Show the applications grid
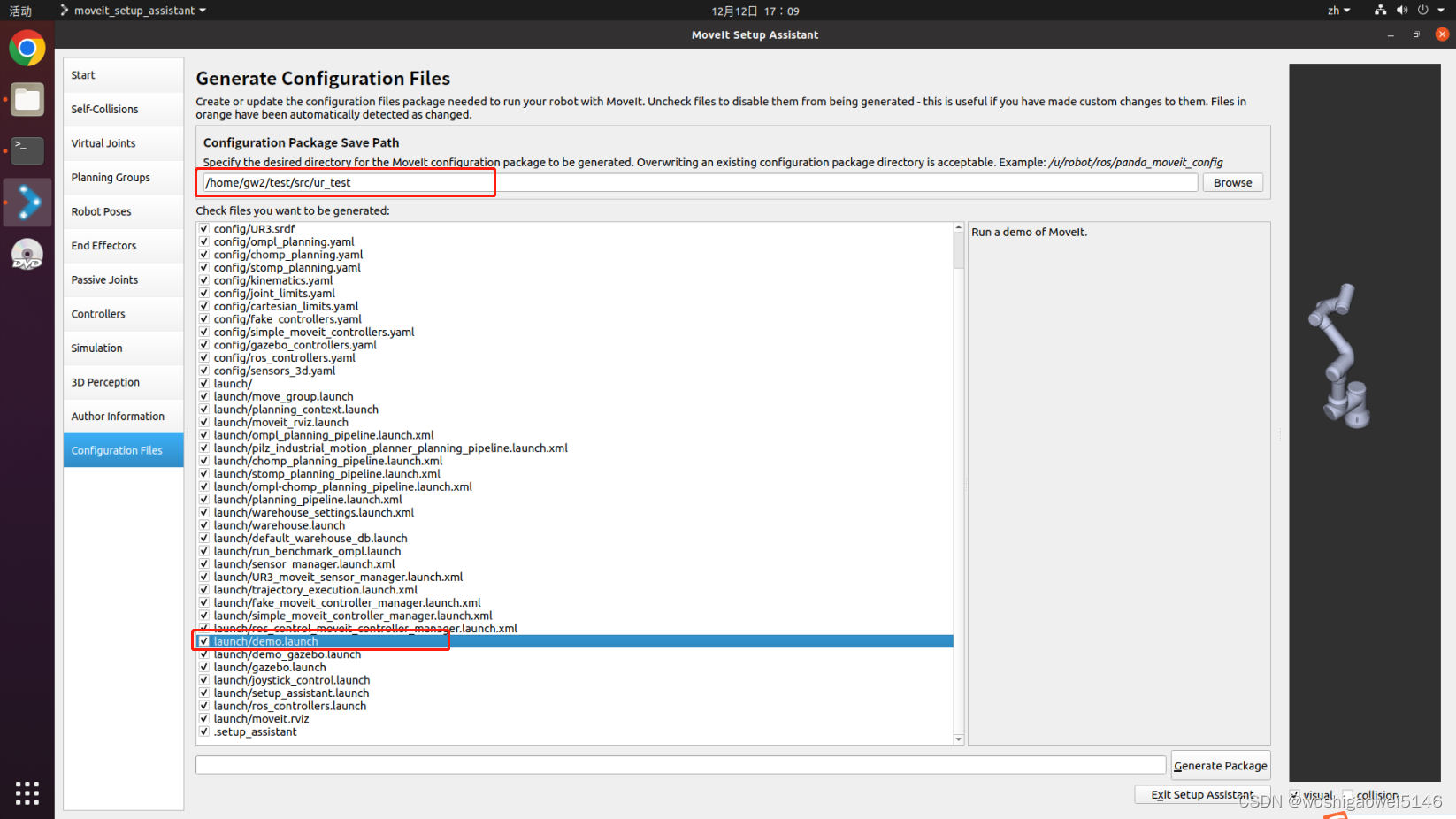1456x819 pixels. click(27, 793)
